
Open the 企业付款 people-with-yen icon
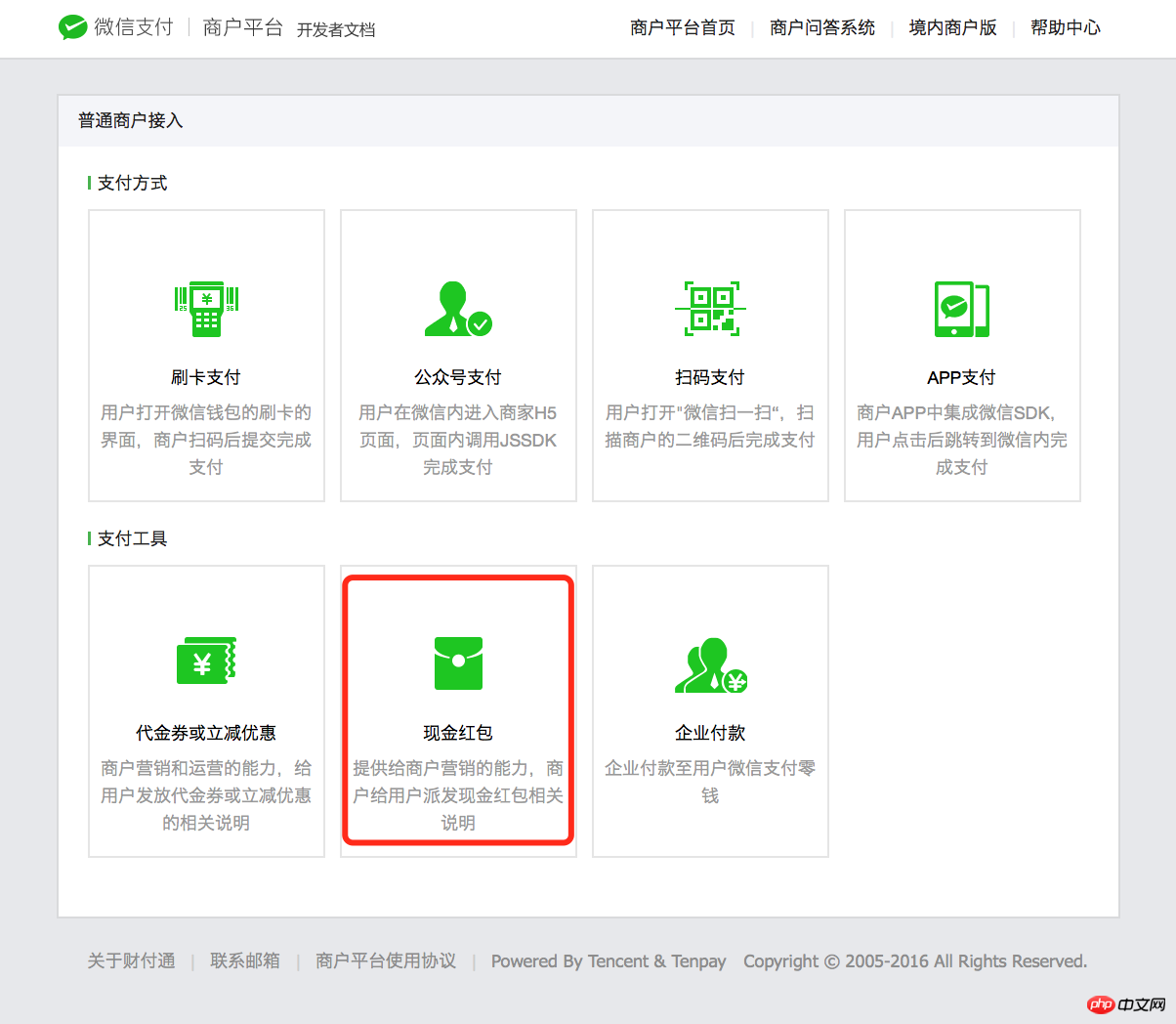pos(711,665)
